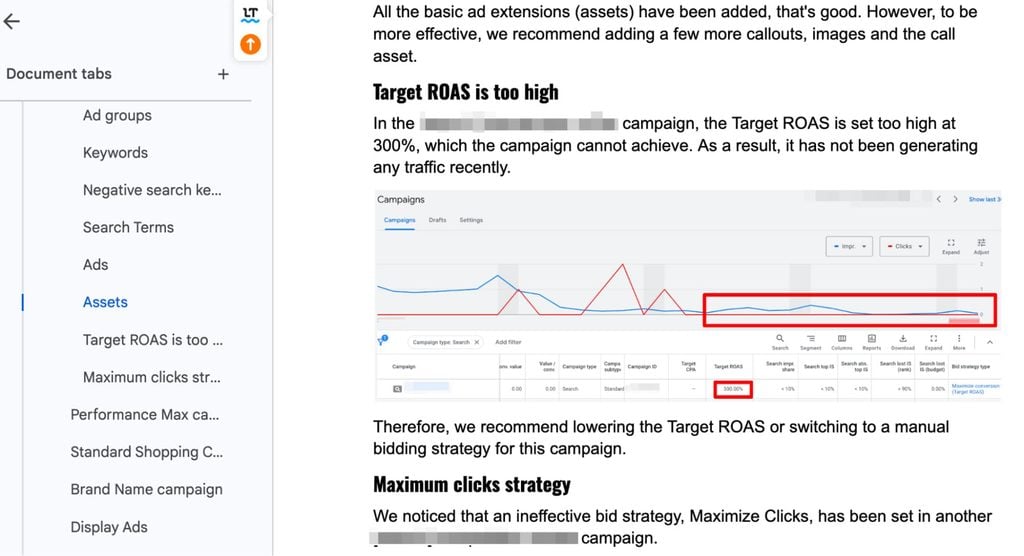Click the table Expand icon
This screenshot has width=1024, height=556.
click(933, 342)
